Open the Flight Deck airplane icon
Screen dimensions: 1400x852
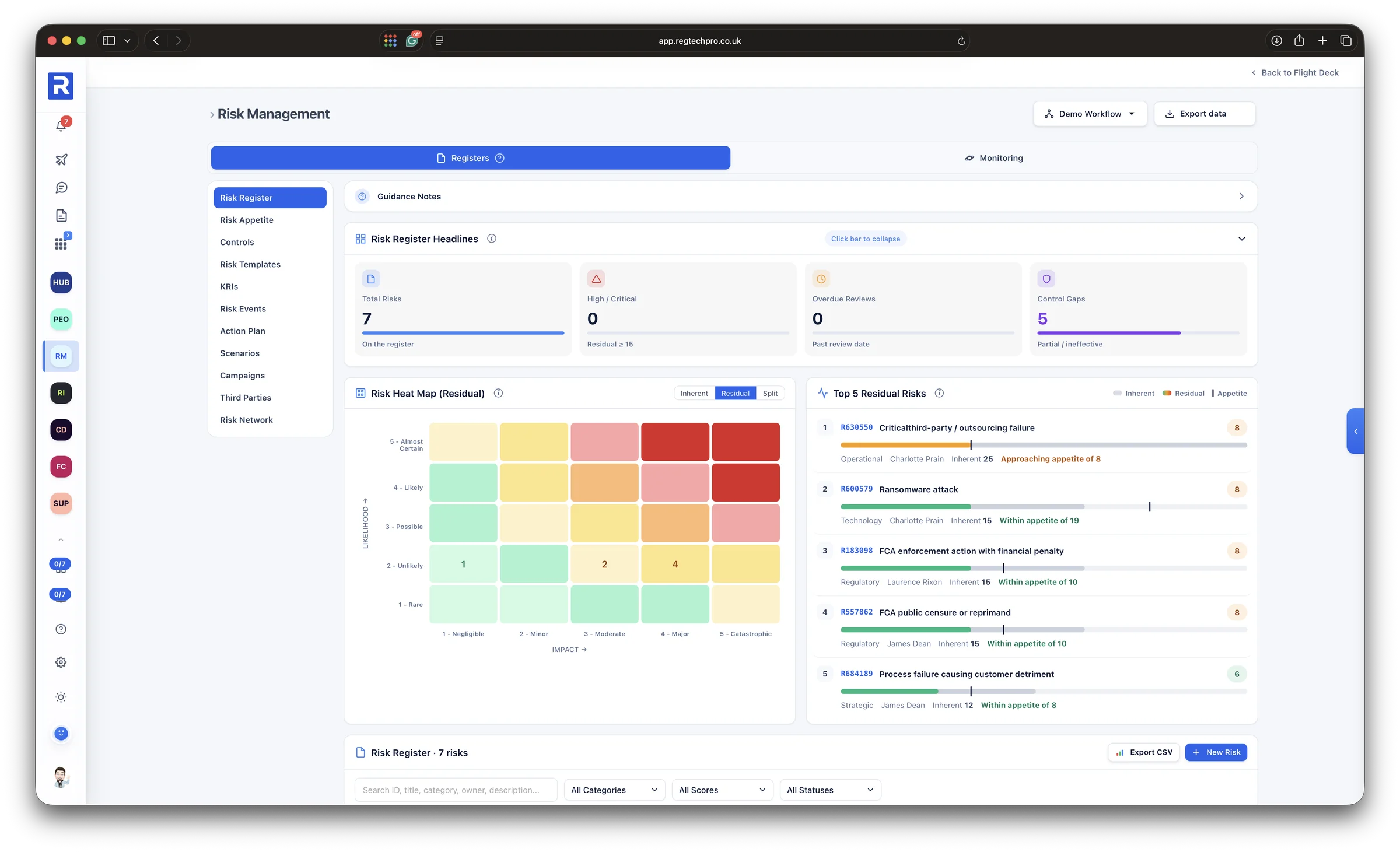coord(61,159)
